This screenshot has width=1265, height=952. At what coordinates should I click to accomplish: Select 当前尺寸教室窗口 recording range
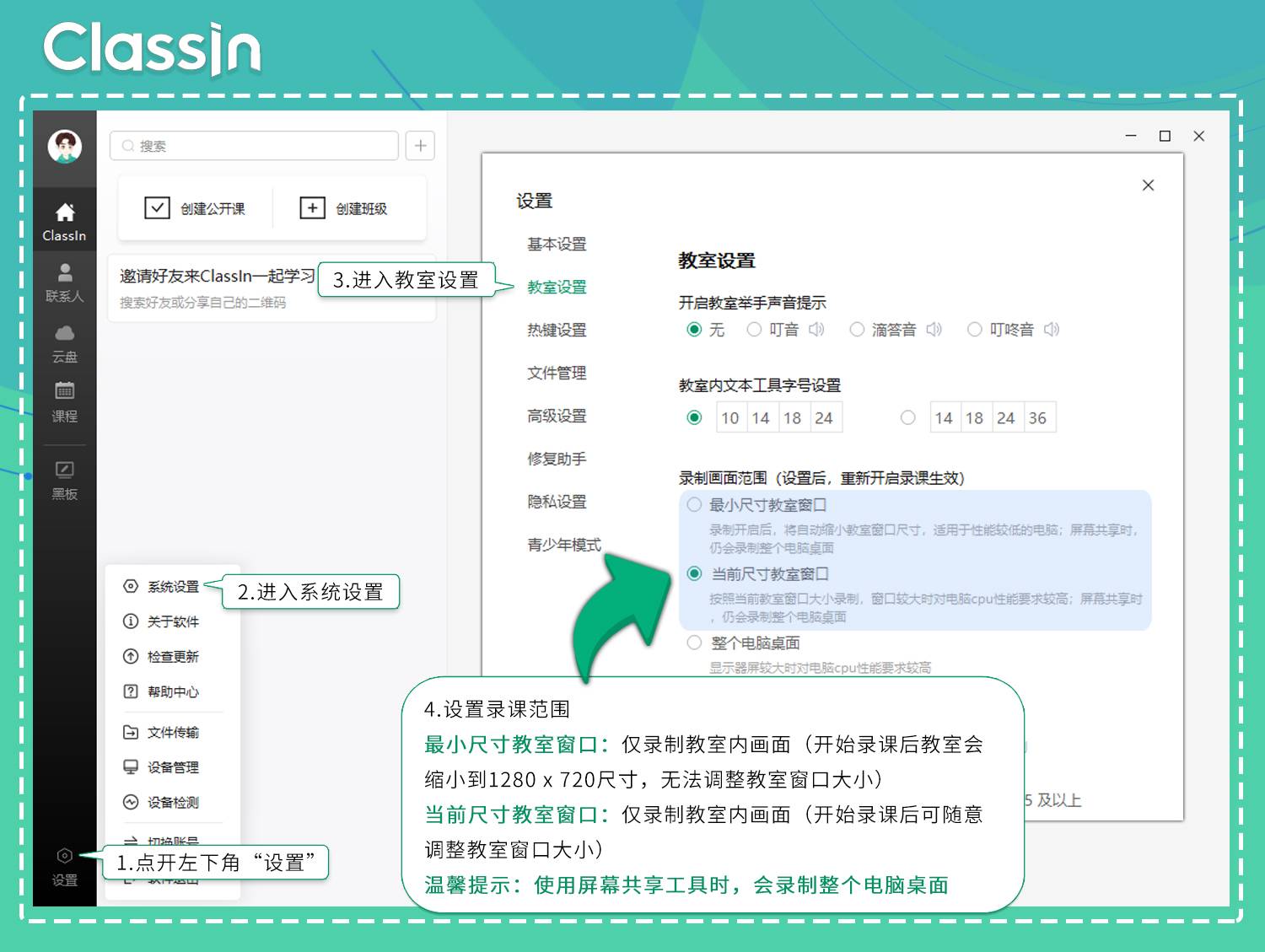coord(694,574)
